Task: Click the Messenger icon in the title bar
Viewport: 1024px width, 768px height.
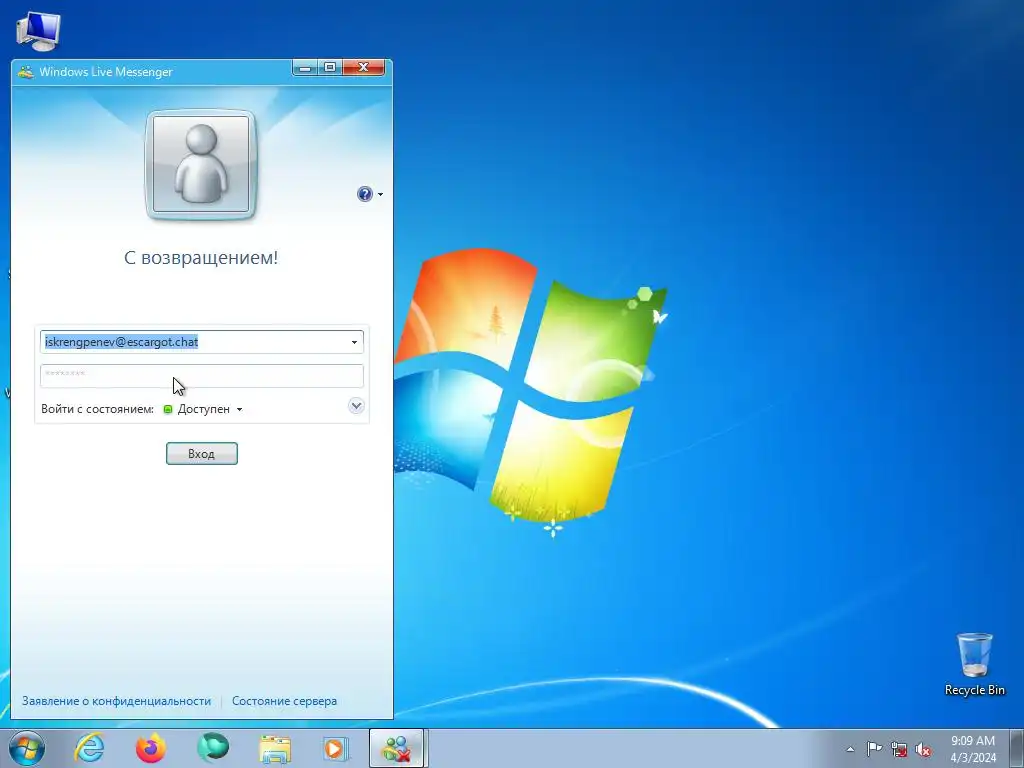Action: pos(25,72)
